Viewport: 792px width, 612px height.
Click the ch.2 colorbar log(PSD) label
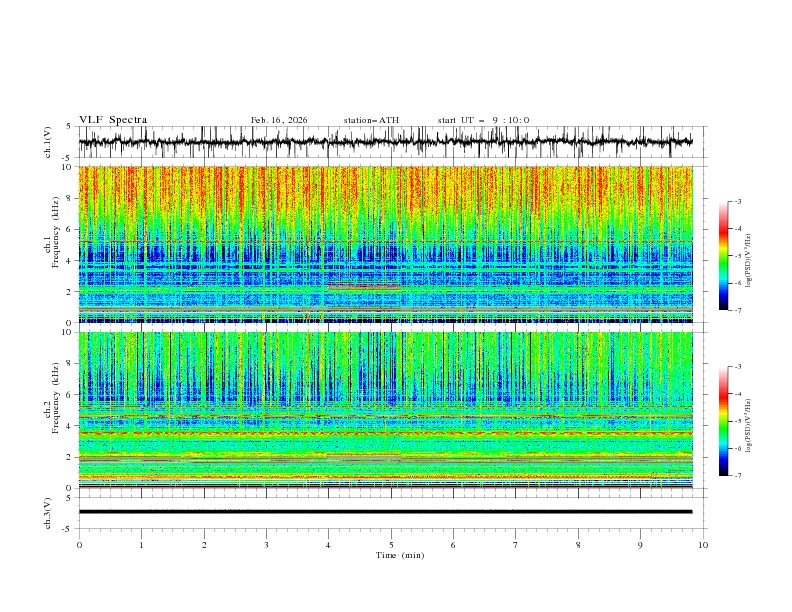748,426
